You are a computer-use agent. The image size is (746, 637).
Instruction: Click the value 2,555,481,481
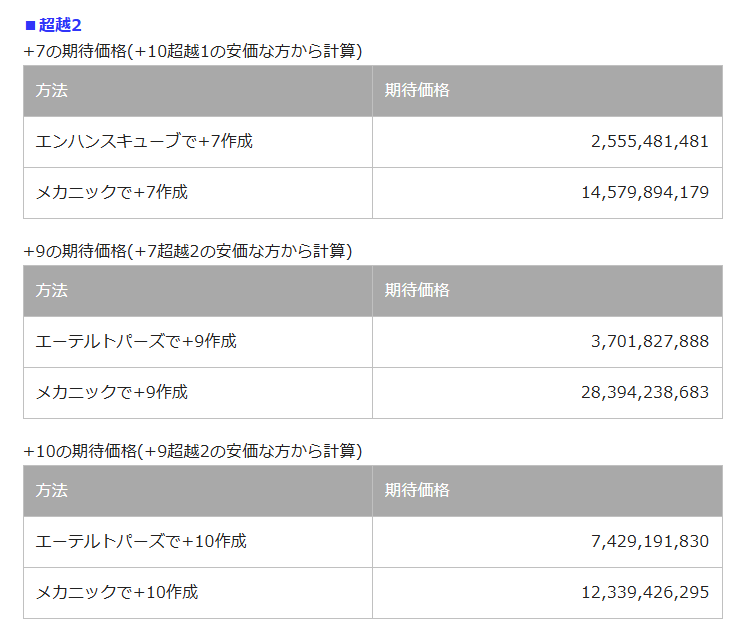click(649, 142)
